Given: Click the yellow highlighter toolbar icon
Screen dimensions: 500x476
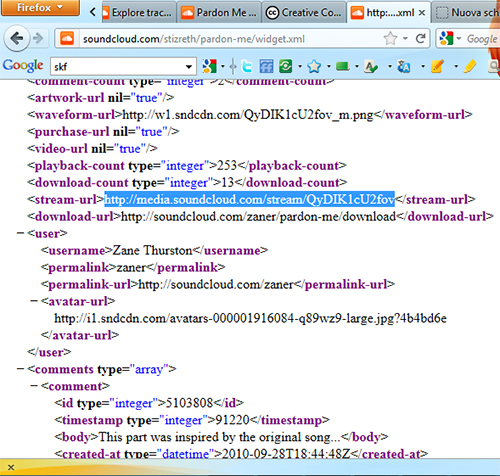Looking at the screenshot, I should pos(470,66).
